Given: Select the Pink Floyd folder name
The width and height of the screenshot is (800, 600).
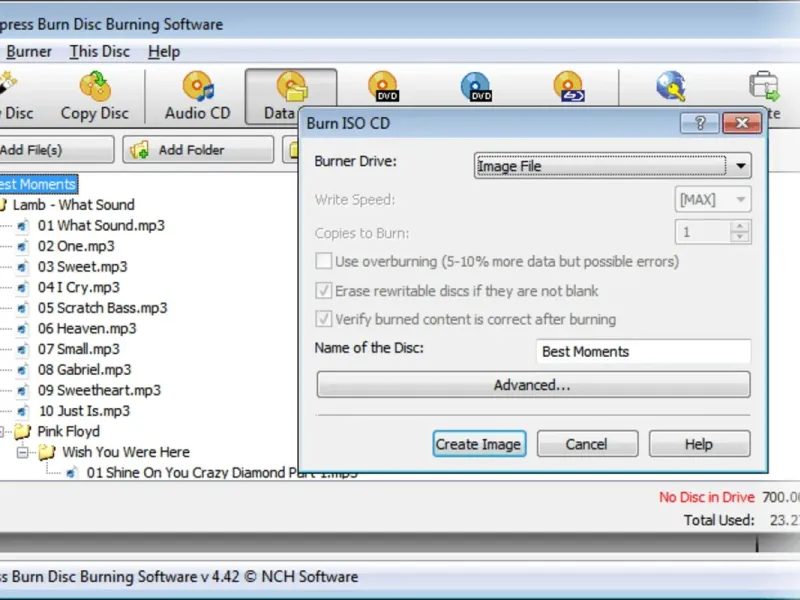Looking at the screenshot, I should pos(68,432).
